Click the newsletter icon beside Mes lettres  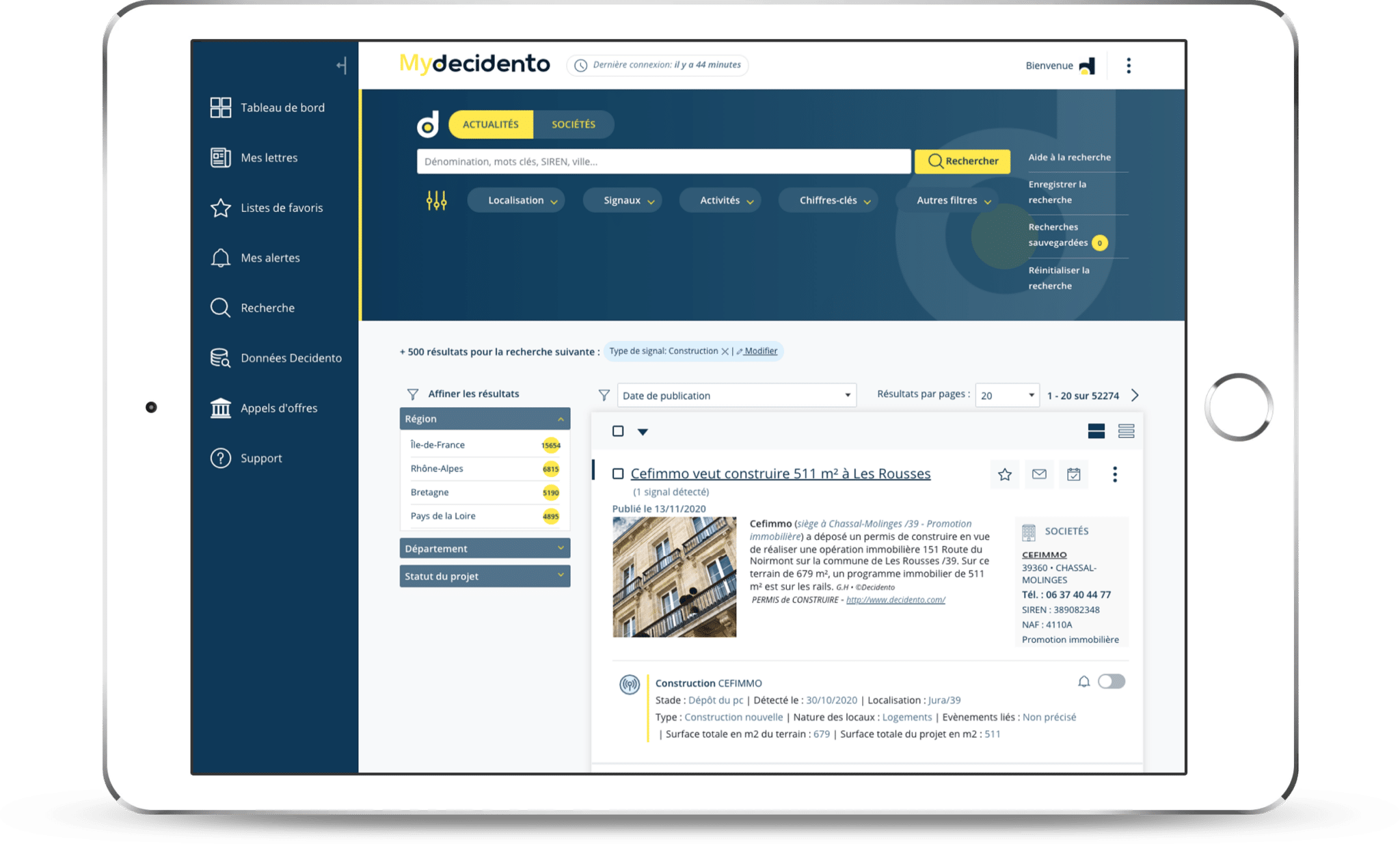click(220, 157)
